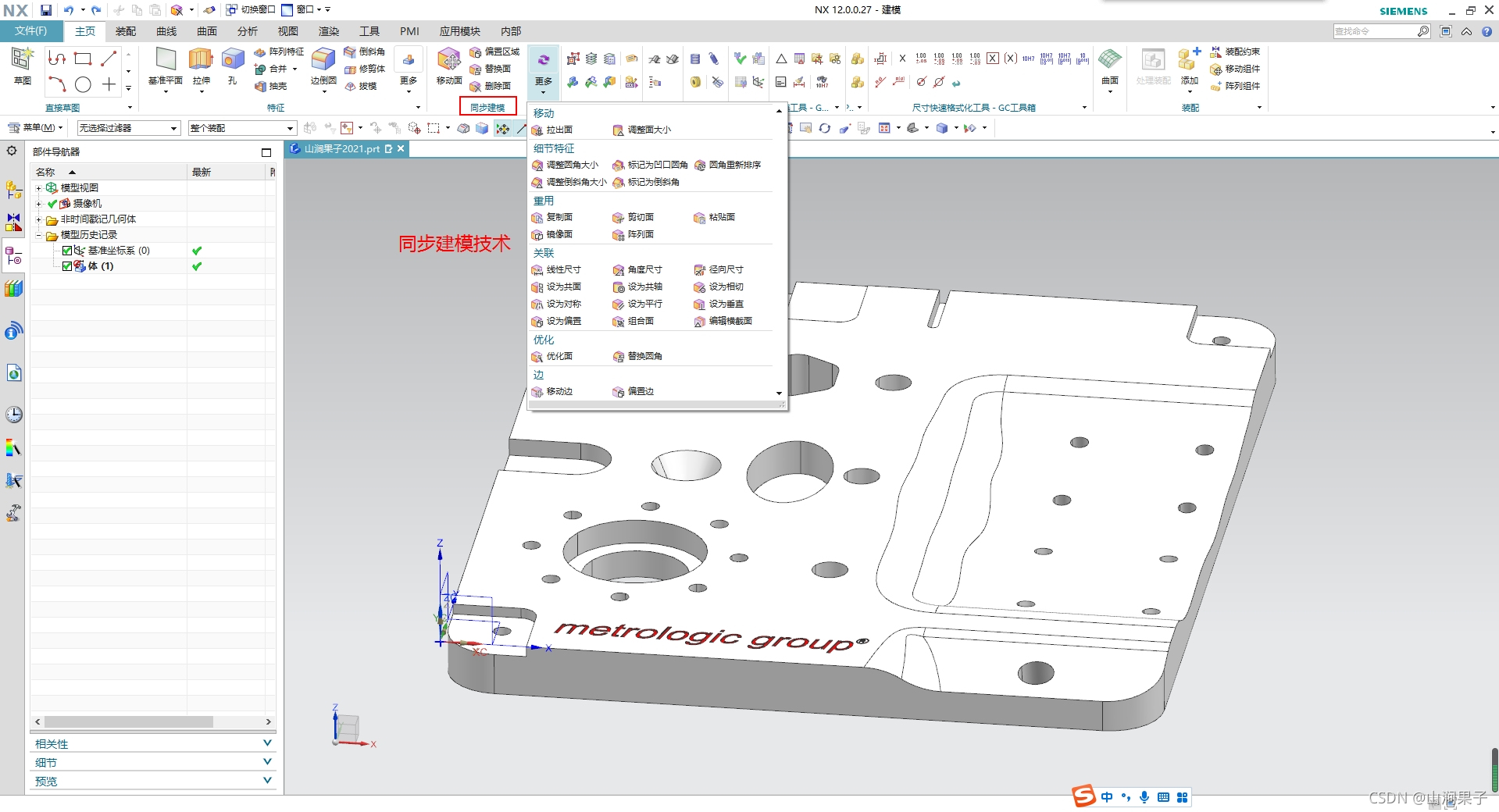
Task: Toggle the Sogou 中 Chinese input mode
Action: click(1107, 797)
